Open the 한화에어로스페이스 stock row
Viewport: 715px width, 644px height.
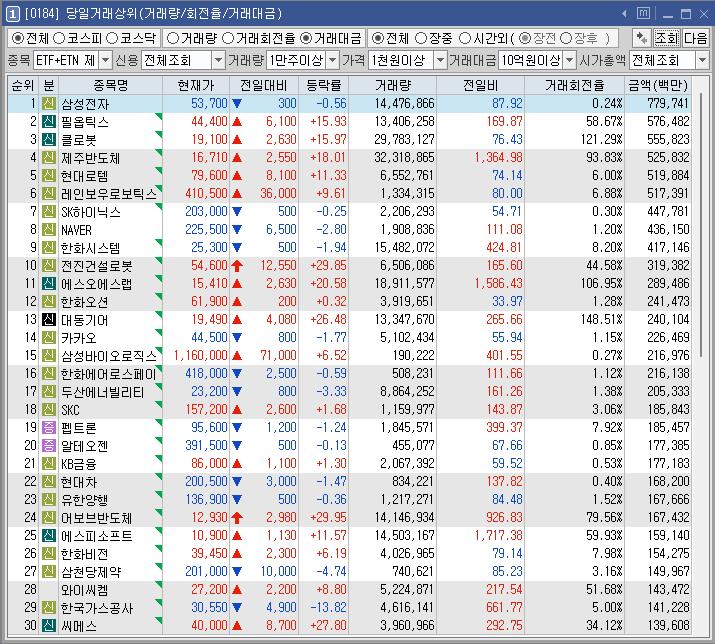tap(349, 374)
